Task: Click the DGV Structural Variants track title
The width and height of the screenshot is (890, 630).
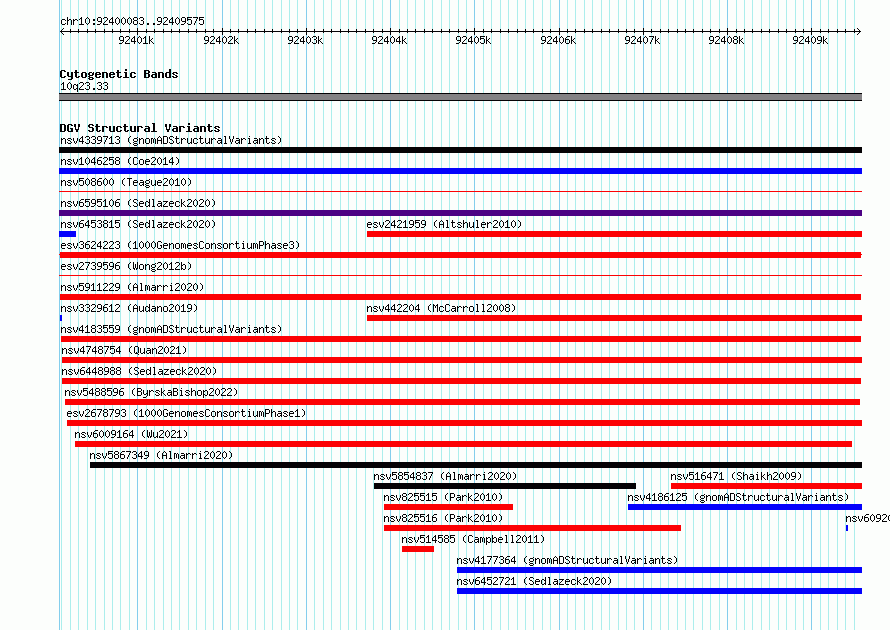Action: [x=140, y=128]
